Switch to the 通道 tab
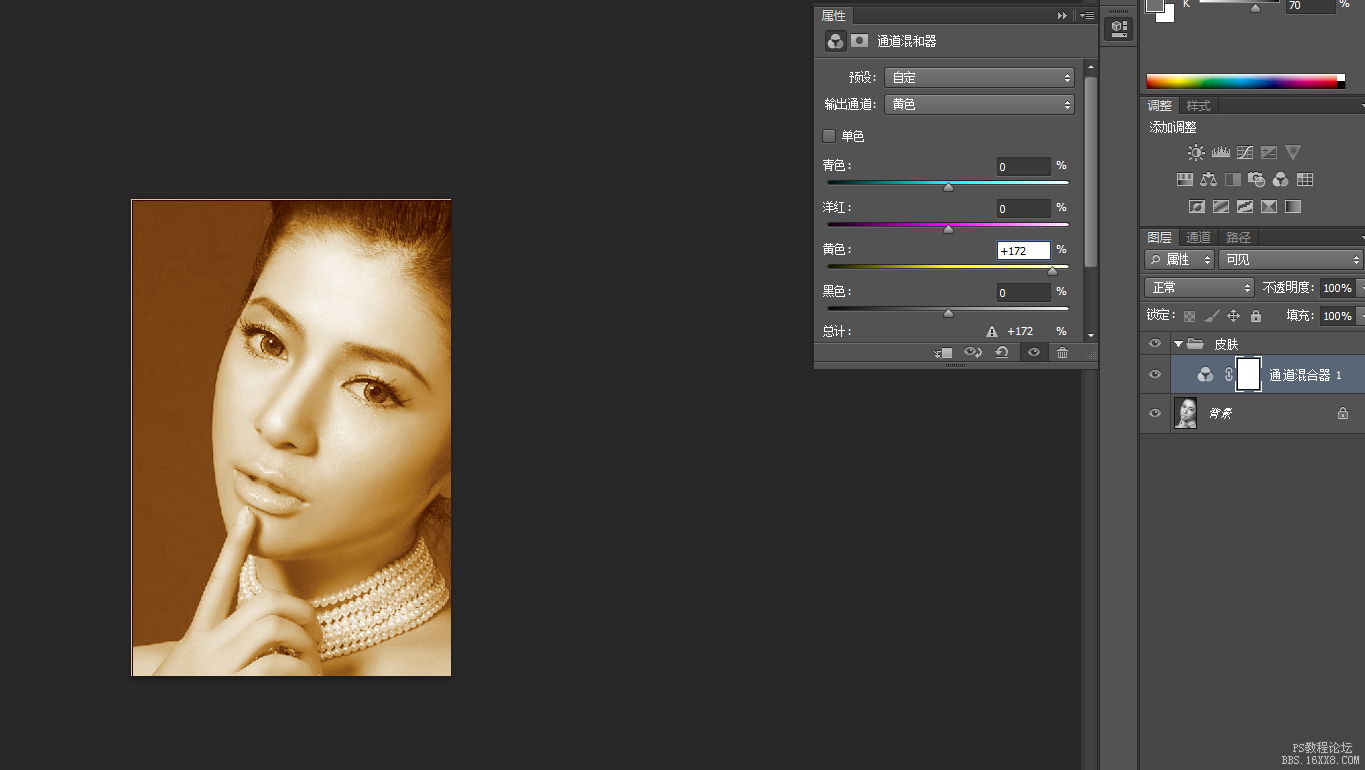Screen dimensions: 1365x770 [1198, 238]
